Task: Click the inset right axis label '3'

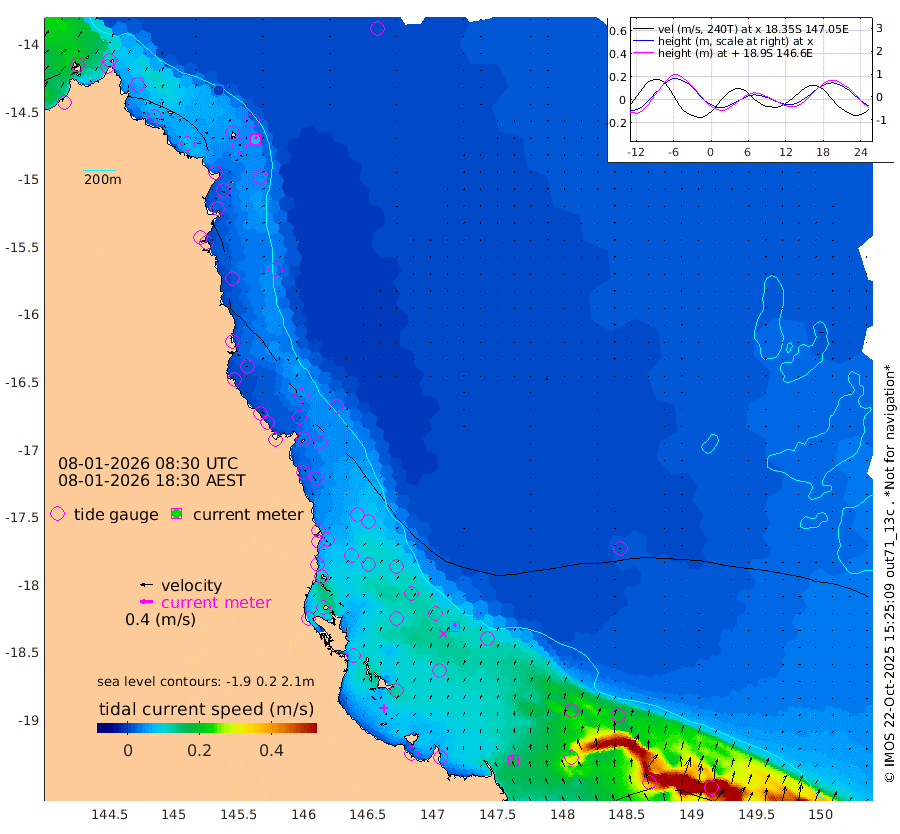Action: pyautogui.click(x=879, y=28)
